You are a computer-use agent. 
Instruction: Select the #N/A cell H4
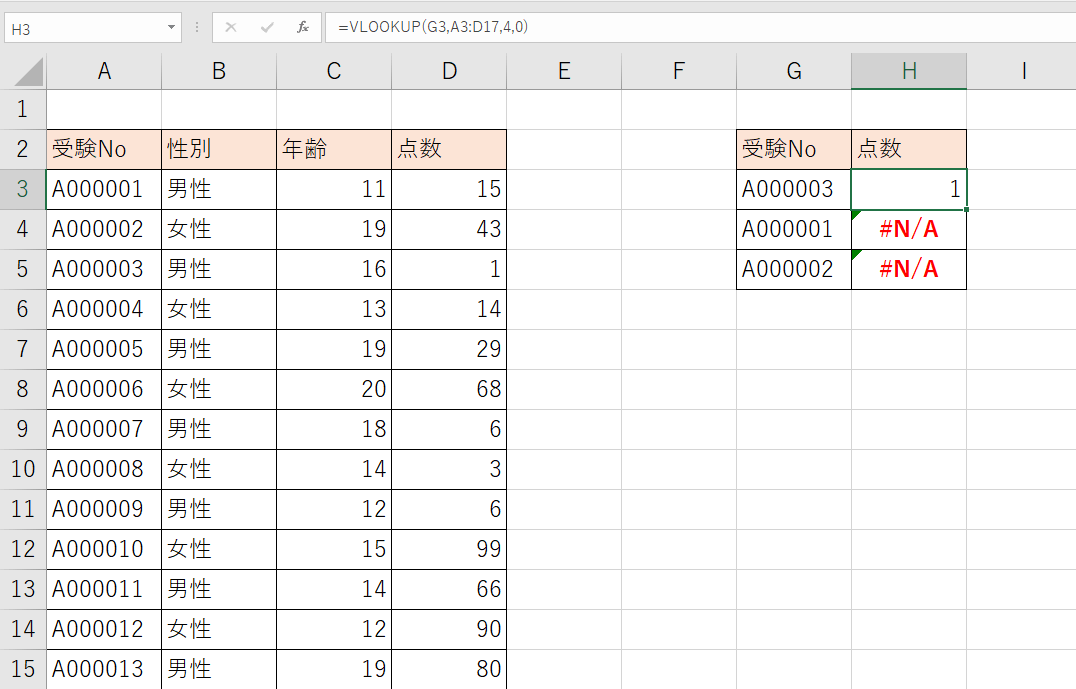click(908, 228)
